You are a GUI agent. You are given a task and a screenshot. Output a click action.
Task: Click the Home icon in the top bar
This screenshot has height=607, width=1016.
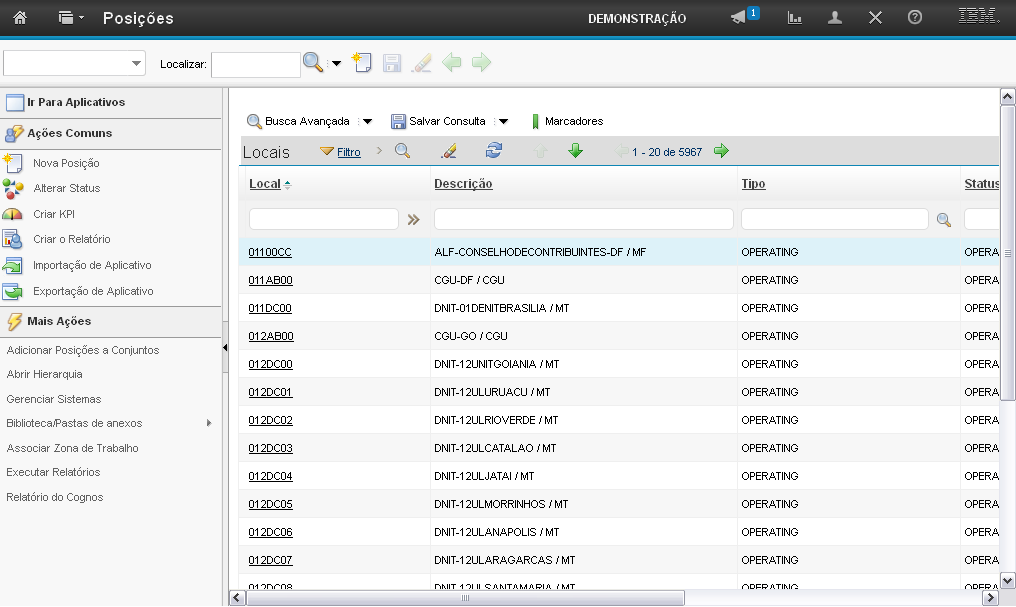tap(19, 18)
